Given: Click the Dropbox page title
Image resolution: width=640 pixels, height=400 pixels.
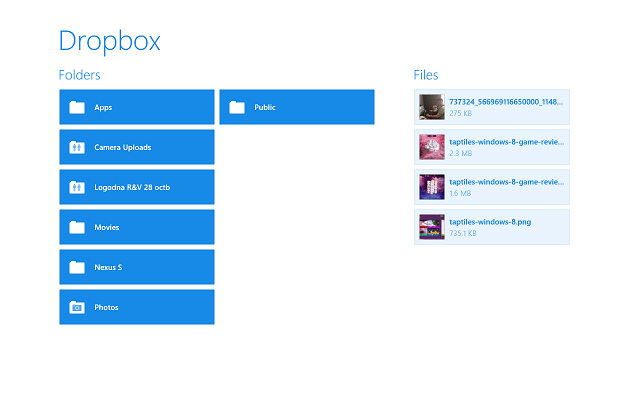Looking at the screenshot, I should pos(110,41).
